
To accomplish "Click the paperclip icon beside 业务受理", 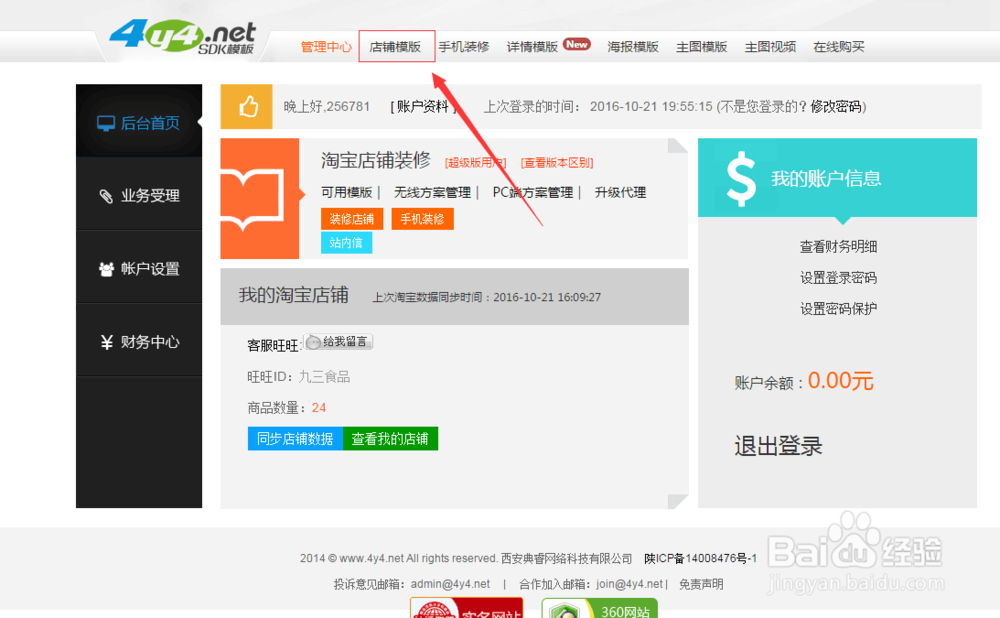I will 107,196.
